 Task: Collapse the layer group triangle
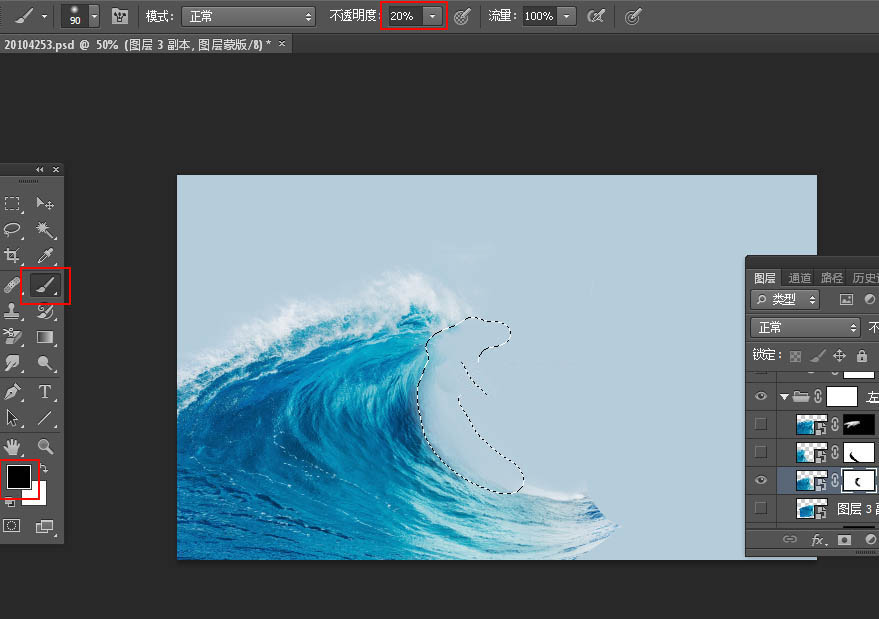point(784,397)
